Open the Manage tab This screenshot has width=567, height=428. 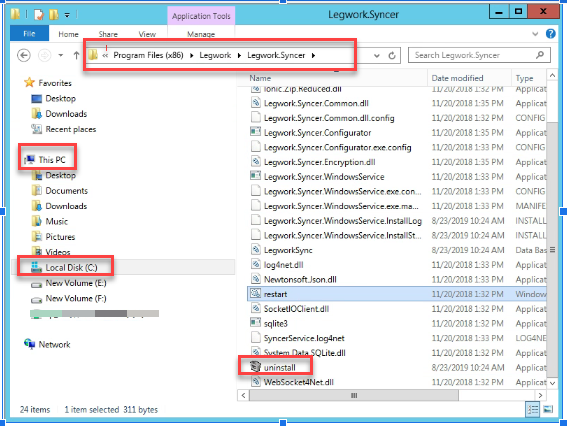201,34
